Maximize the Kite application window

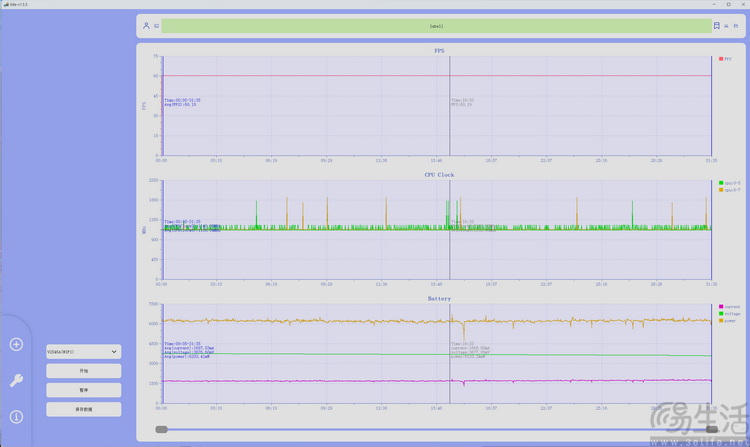728,4
